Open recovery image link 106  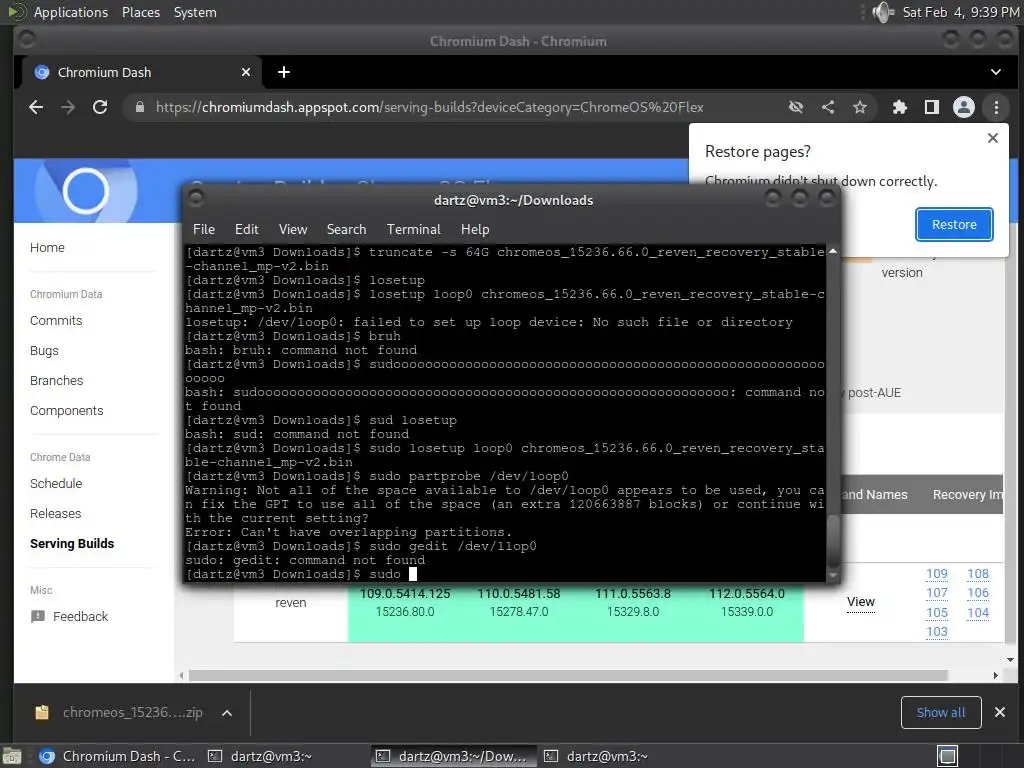pos(978,593)
